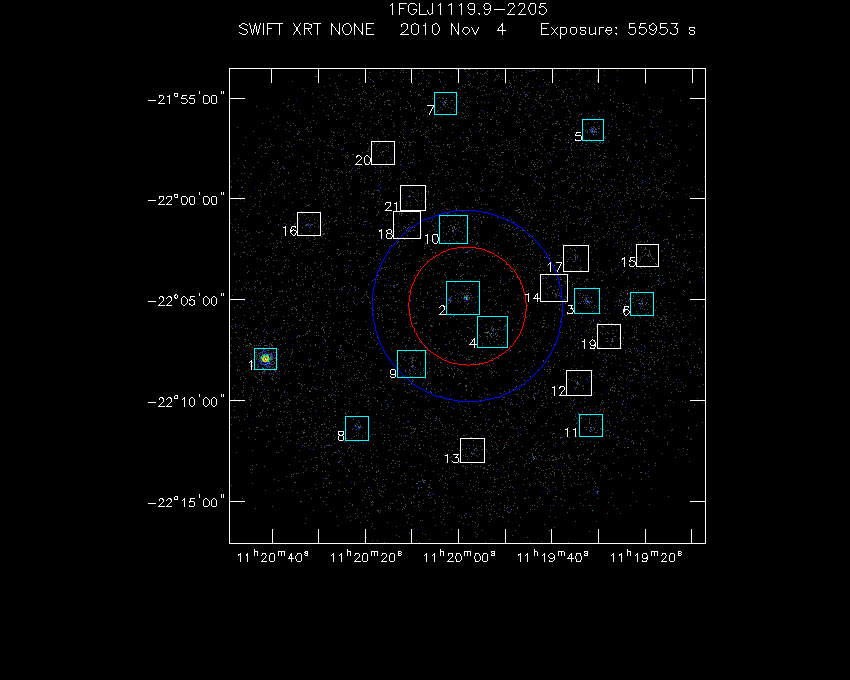Select white source box labeled 15
This screenshot has width=850, height=680.
pyautogui.click(x=648, y=255)
